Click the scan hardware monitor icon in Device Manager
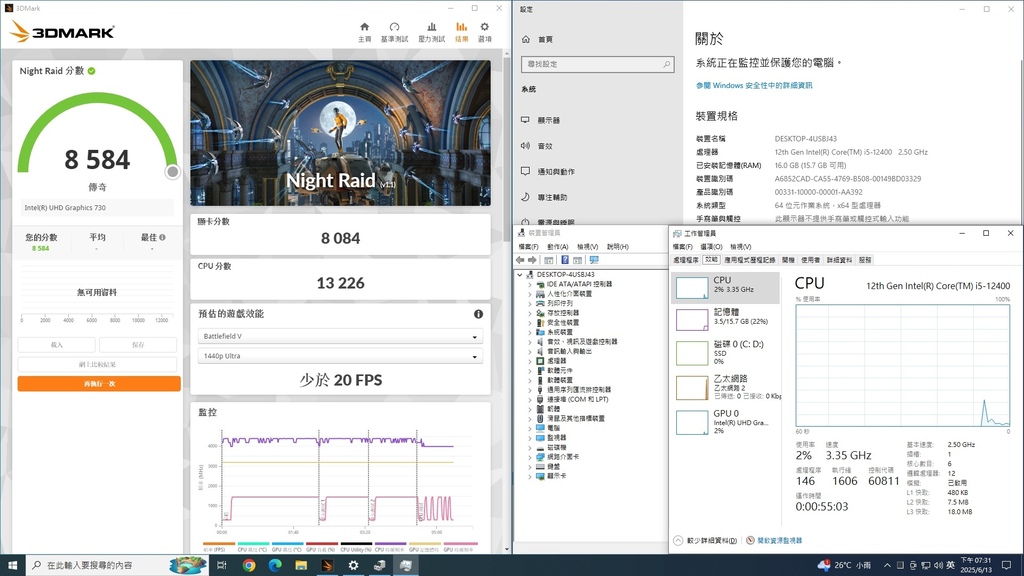 (x=594, y=260)
